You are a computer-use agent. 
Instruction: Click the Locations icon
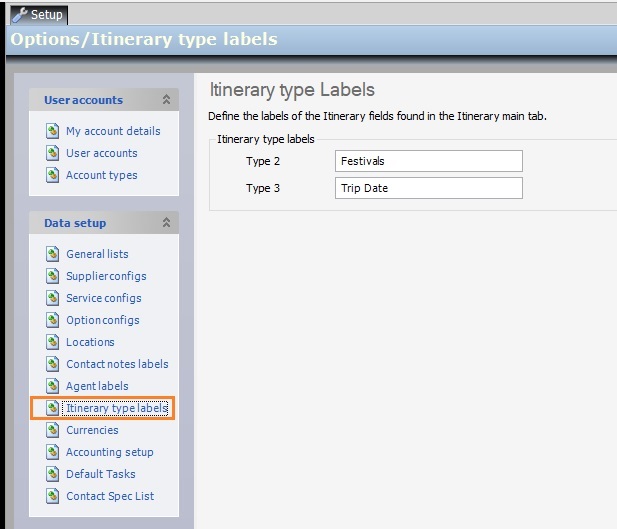53,342
